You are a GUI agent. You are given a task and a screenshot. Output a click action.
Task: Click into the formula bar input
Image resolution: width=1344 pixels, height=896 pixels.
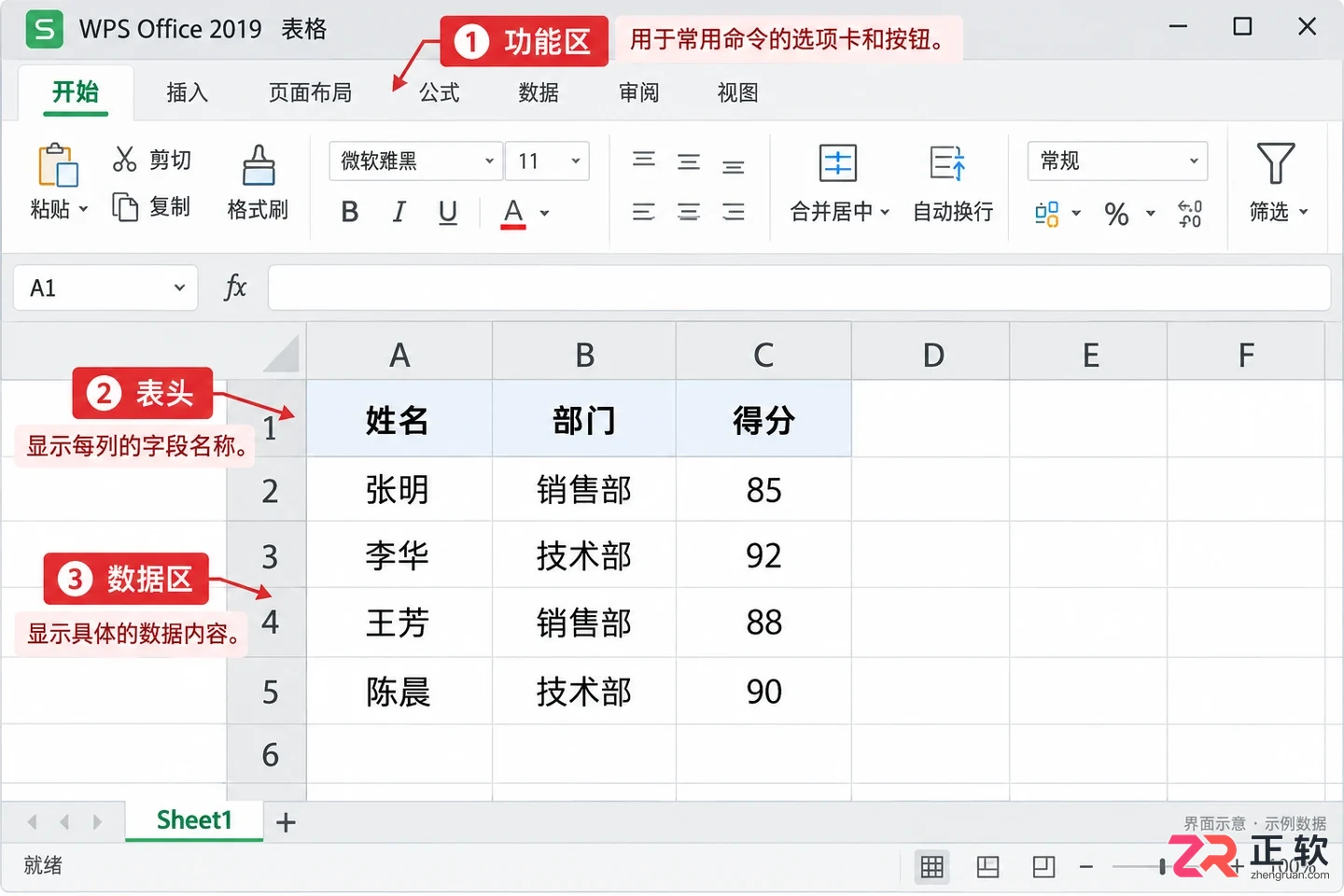pos(799,287)
